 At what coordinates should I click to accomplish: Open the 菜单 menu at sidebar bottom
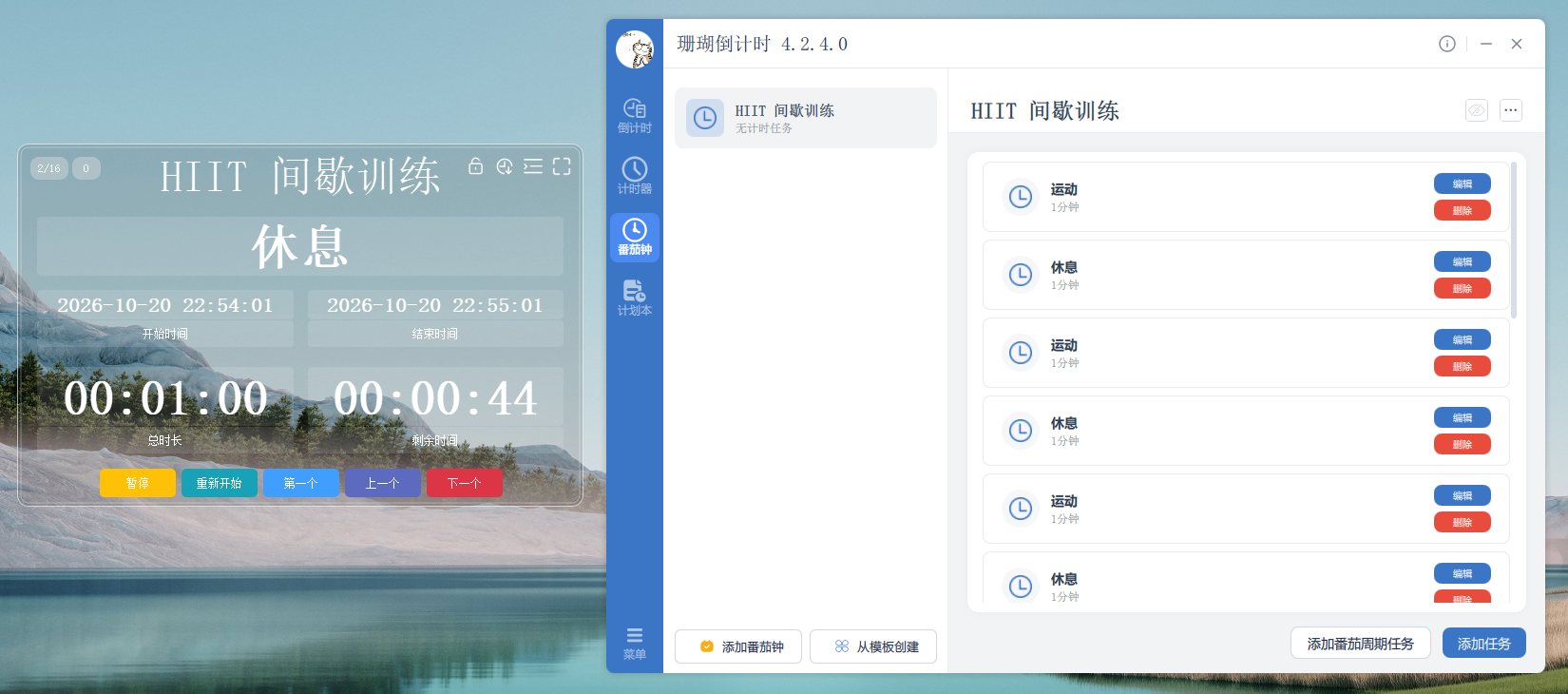635,644
